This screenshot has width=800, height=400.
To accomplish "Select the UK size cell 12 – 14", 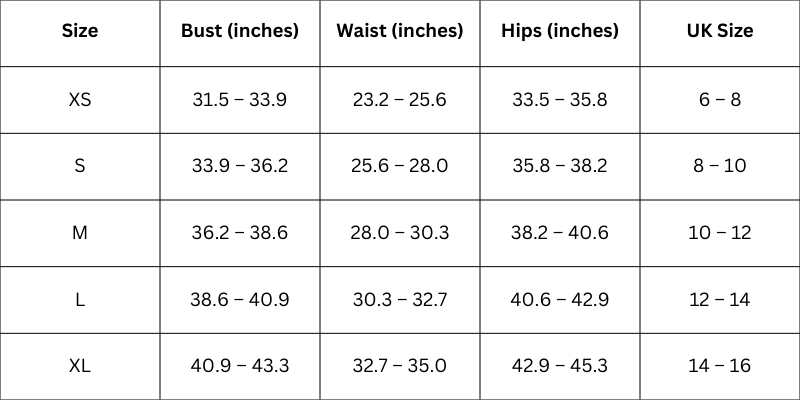I will 720,299.
